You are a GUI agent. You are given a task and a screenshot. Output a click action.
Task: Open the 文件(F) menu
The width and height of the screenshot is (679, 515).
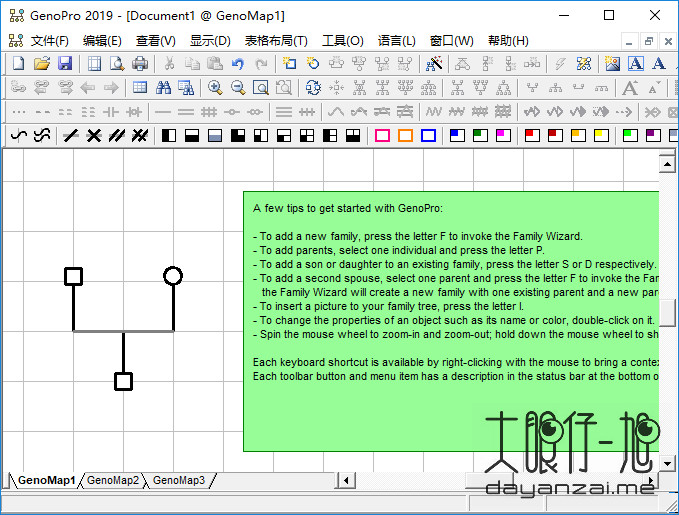(x=50, y=41)
